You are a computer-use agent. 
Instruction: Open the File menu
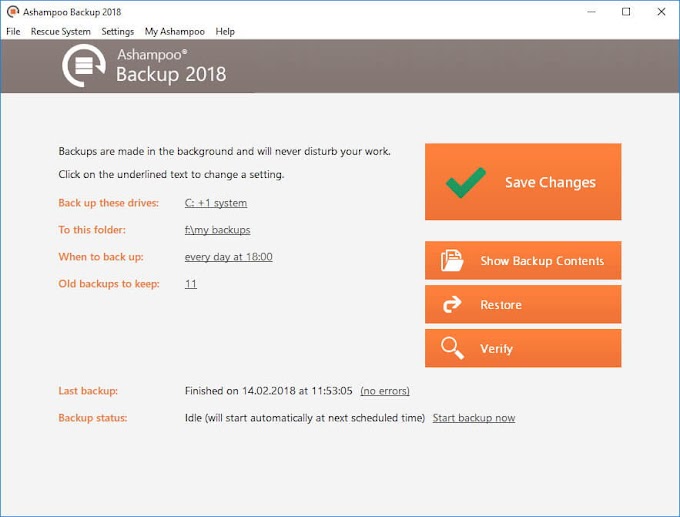point(13,32)
